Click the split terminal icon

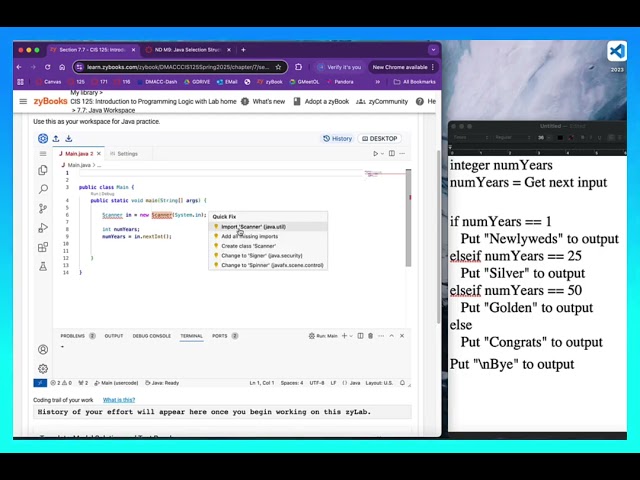pos(360,336)
